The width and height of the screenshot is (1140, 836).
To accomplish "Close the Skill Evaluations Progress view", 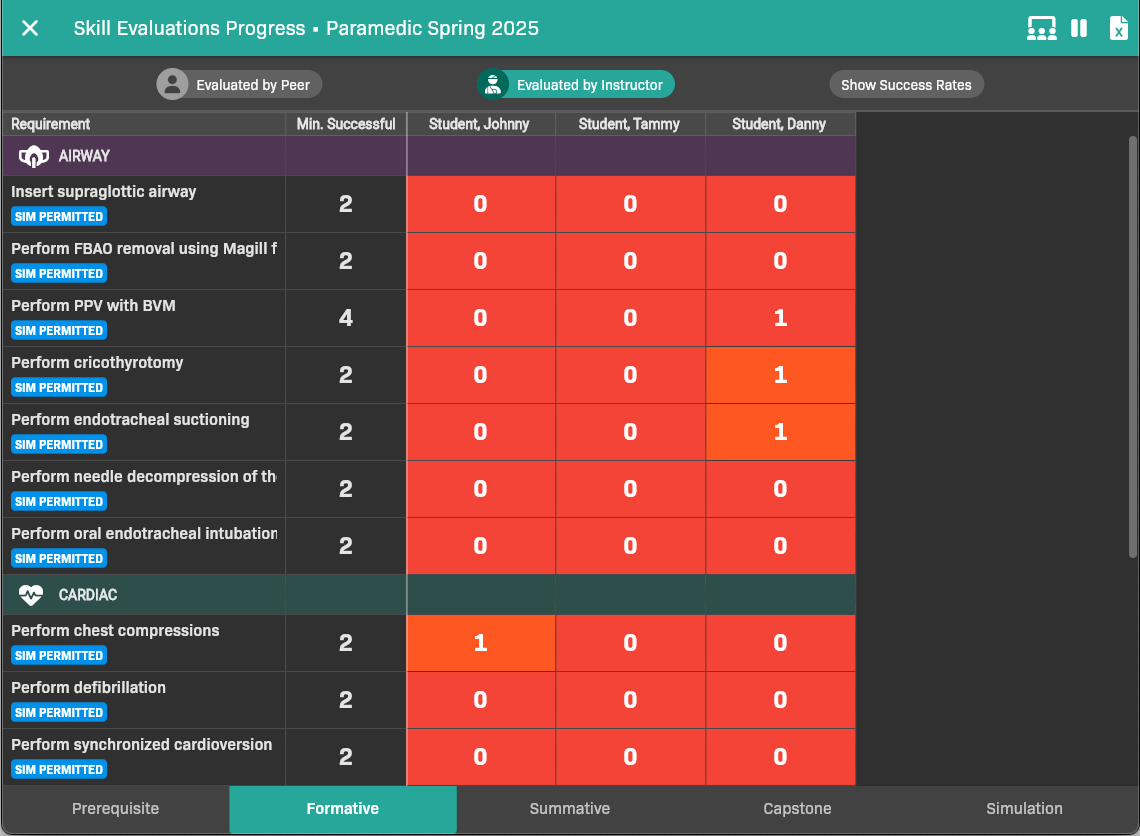I will point(30,28).
